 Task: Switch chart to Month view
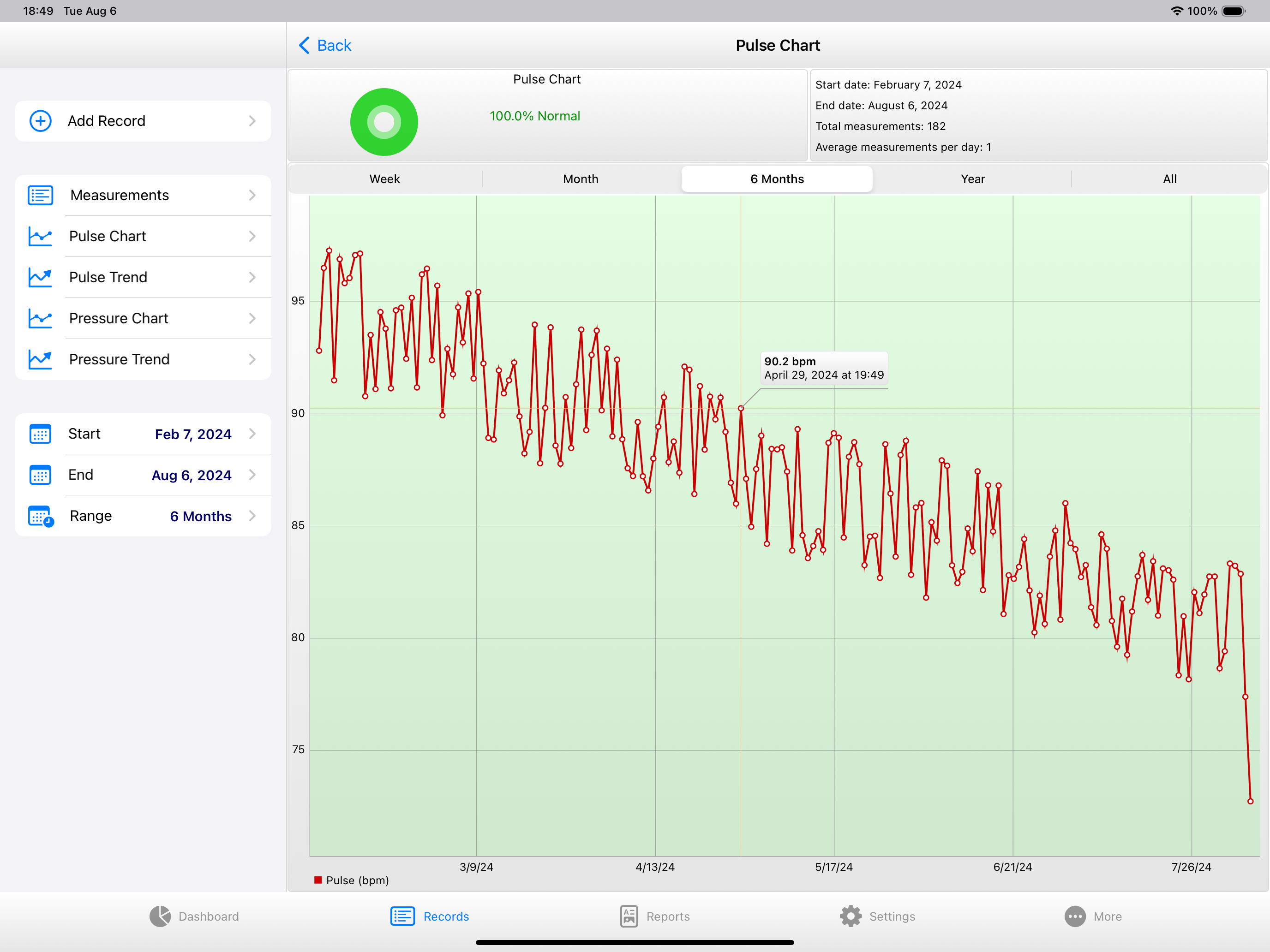(x=581, y=179)
